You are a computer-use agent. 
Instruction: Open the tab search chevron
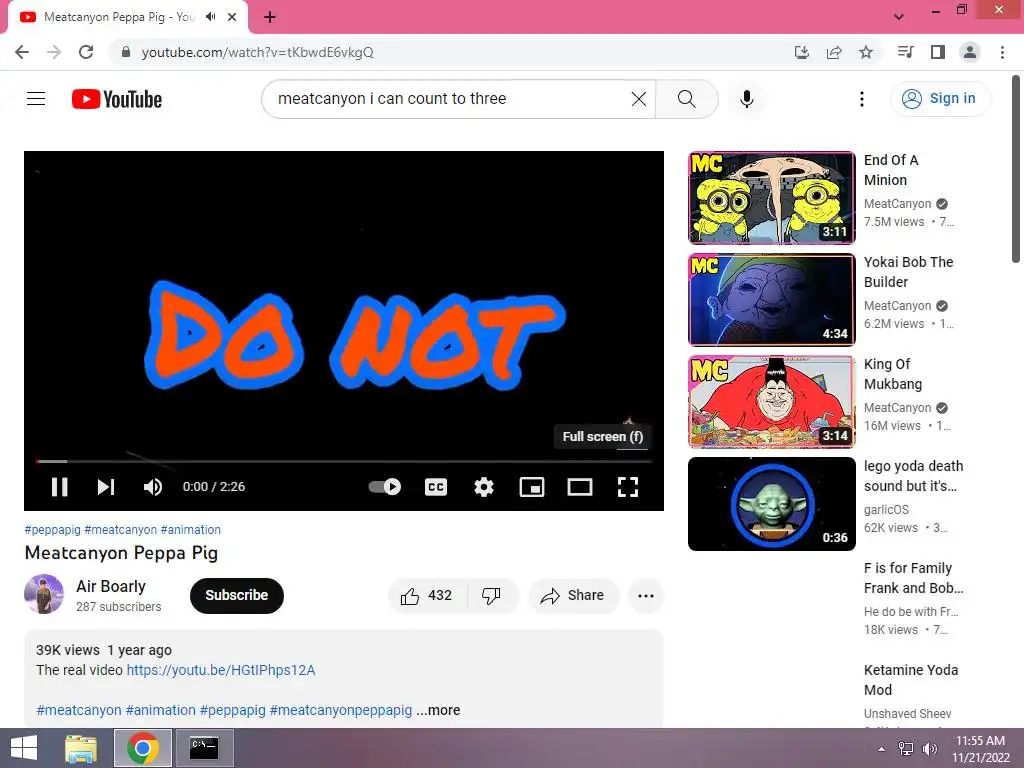click(899, 17)
